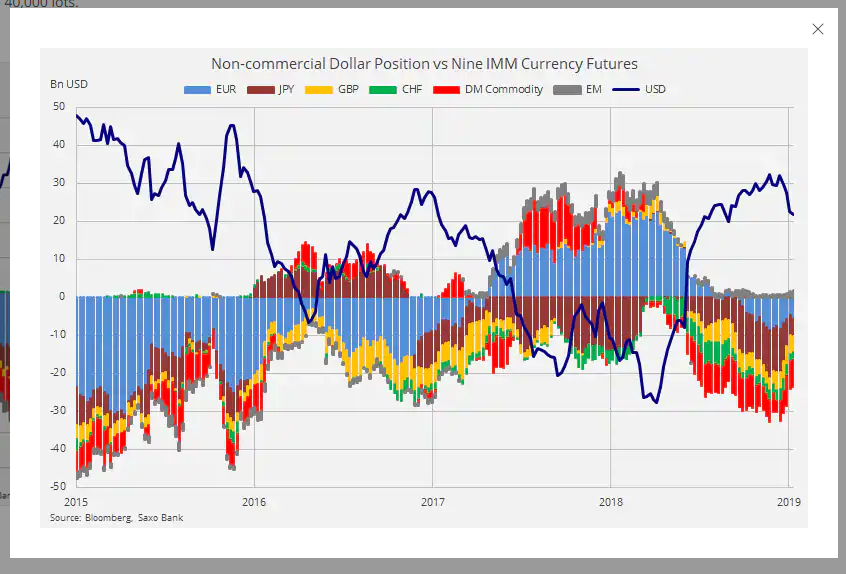Click the 'DM Commodity' legend label text

pyautogui.click(x=504, y=90)
